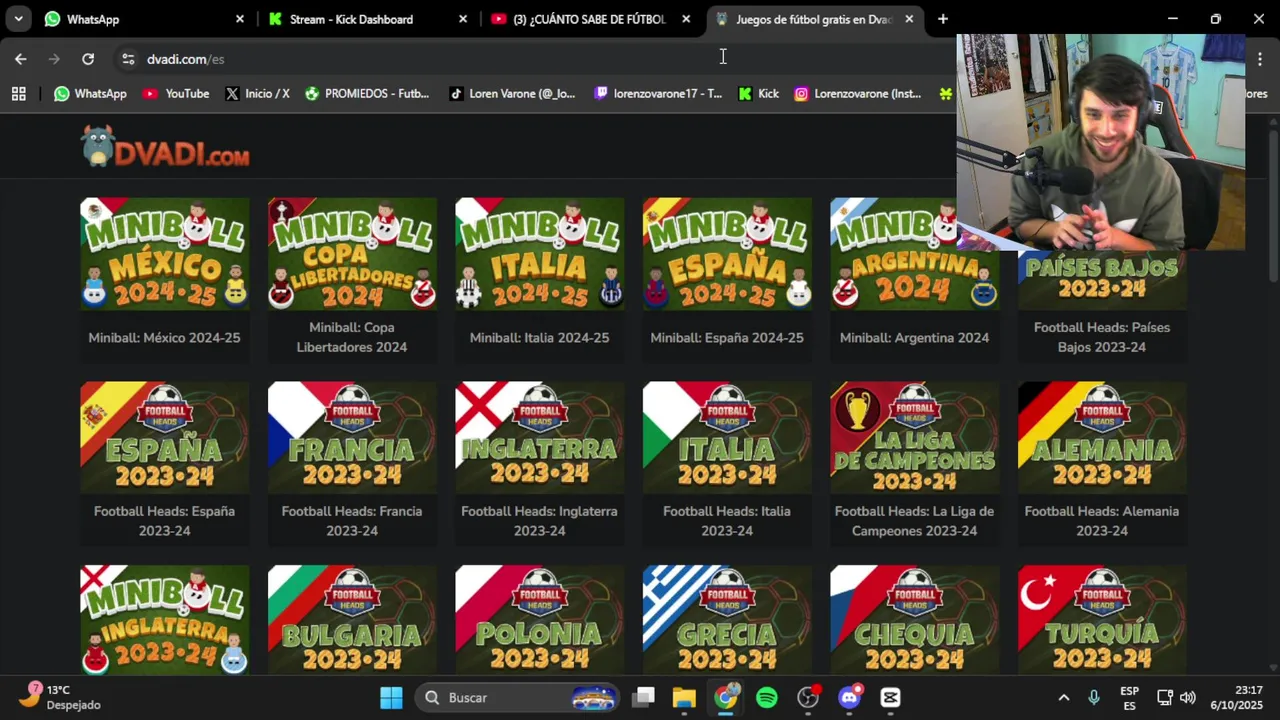Close the Kick Dashboard tab
Screen dimensions: 1280x720
point(463,19)
